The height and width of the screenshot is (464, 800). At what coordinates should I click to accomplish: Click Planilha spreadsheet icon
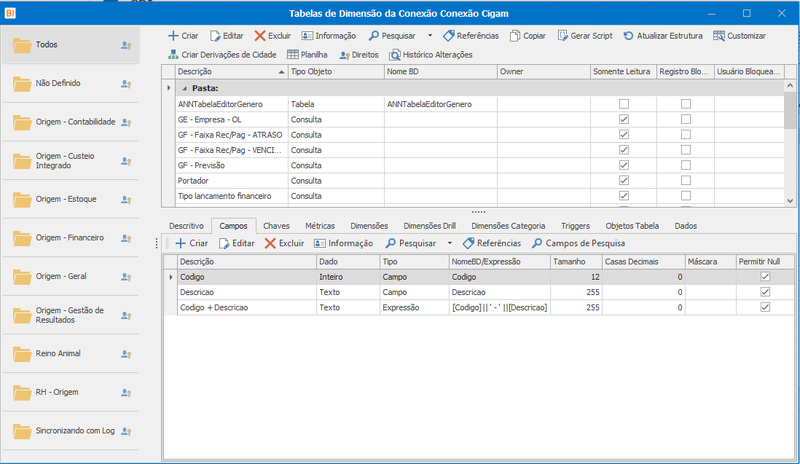point(292,55)
